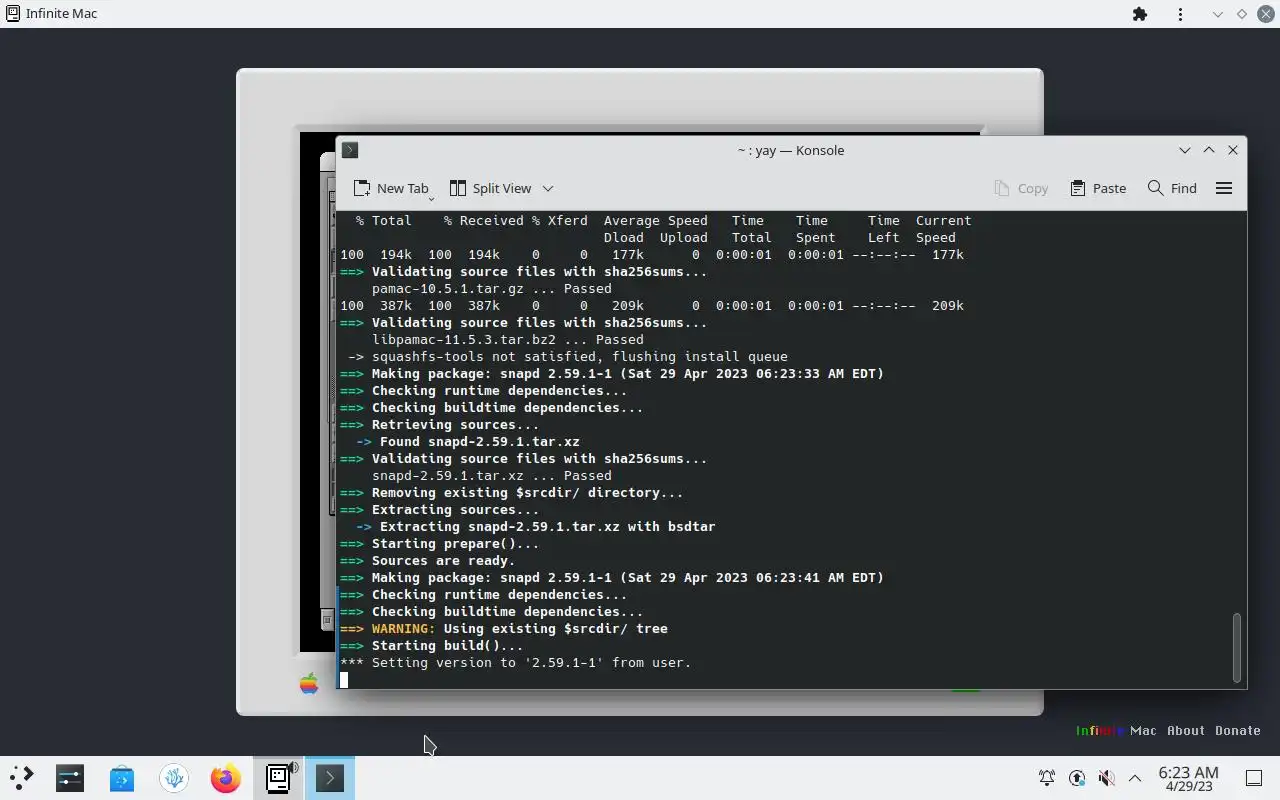Click the About link of Infinite Mac

point(1186,730)
